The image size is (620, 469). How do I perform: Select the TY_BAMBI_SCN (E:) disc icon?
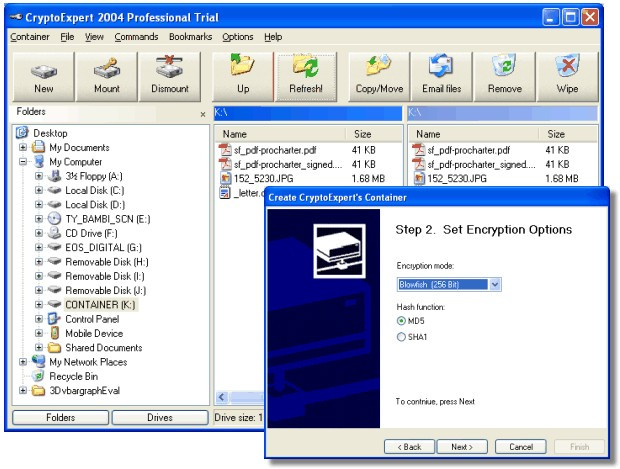pyautogui.click(x=54, y=219)
